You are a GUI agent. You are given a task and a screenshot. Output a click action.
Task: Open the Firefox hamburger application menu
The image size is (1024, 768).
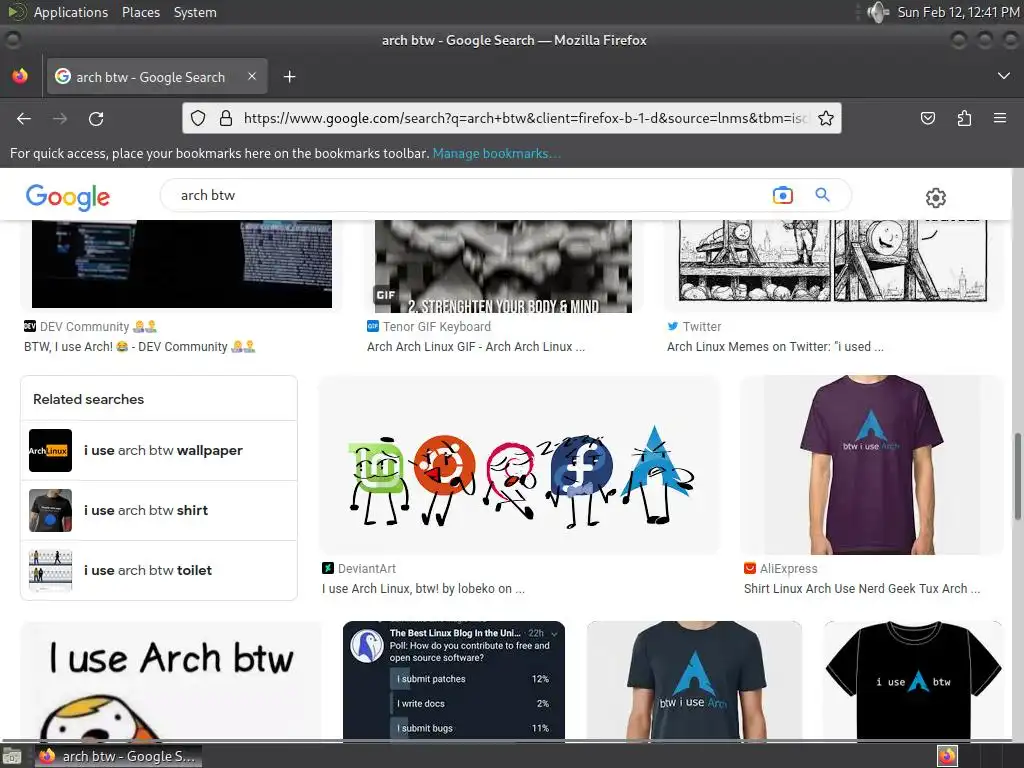click(x=1000, y=118)
